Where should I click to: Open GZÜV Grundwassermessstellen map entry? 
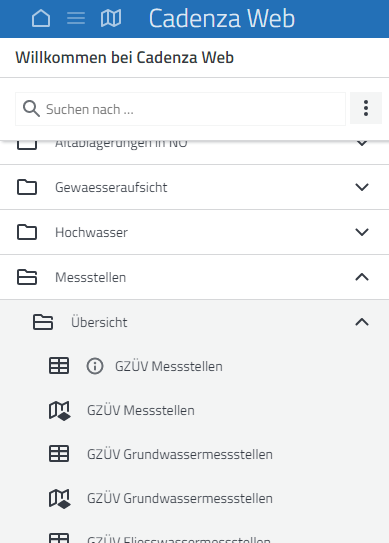tap(180, 498)
